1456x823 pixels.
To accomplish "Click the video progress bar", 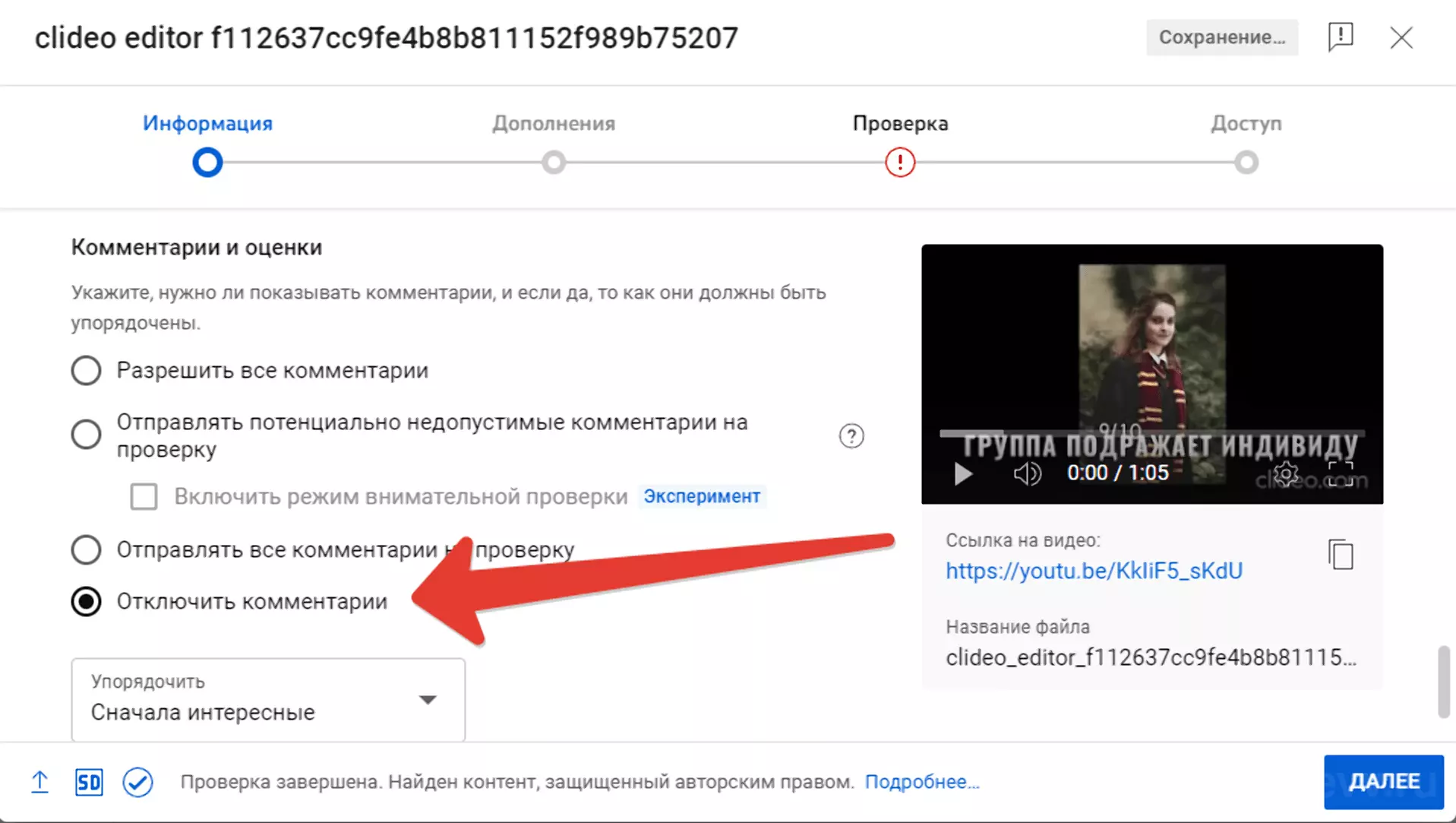I will tap(1152, 433).
